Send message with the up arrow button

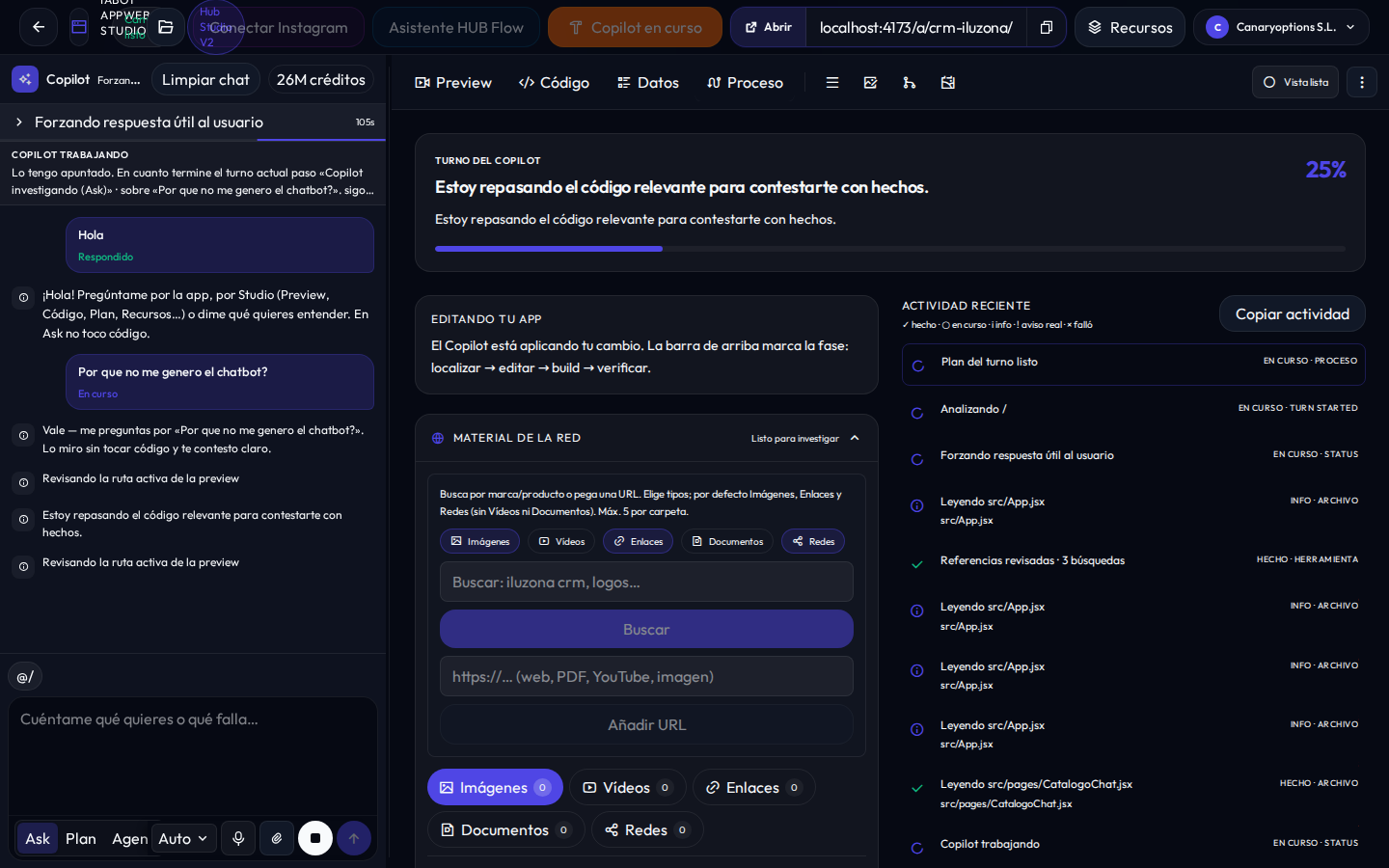[x=354, y=838]
